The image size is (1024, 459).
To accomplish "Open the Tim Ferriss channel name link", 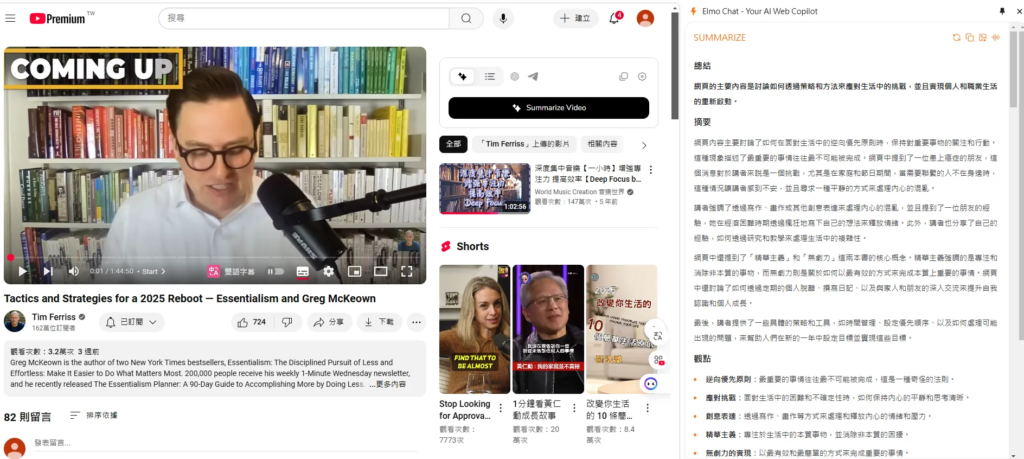I will 54,317.
